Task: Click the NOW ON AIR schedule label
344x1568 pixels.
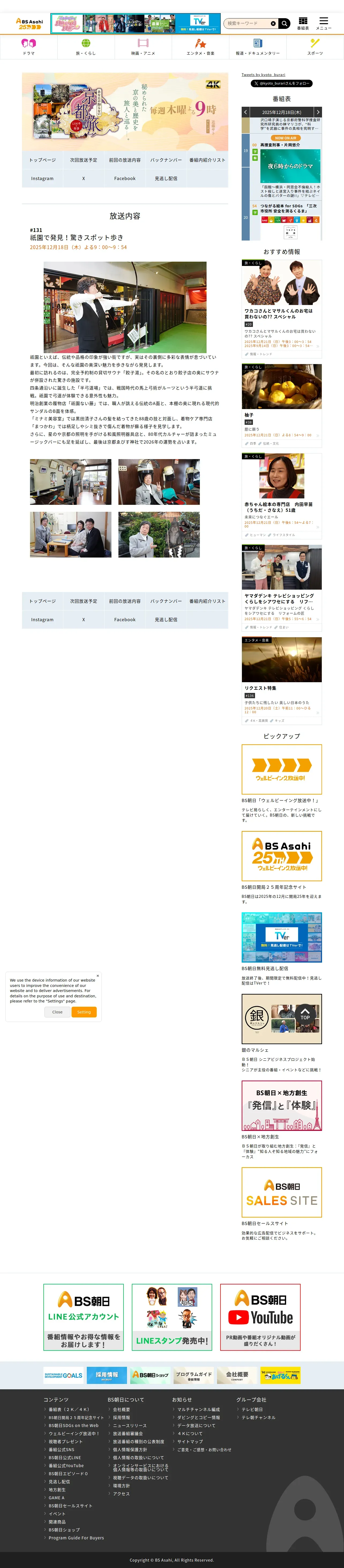Action: (285, 138)
